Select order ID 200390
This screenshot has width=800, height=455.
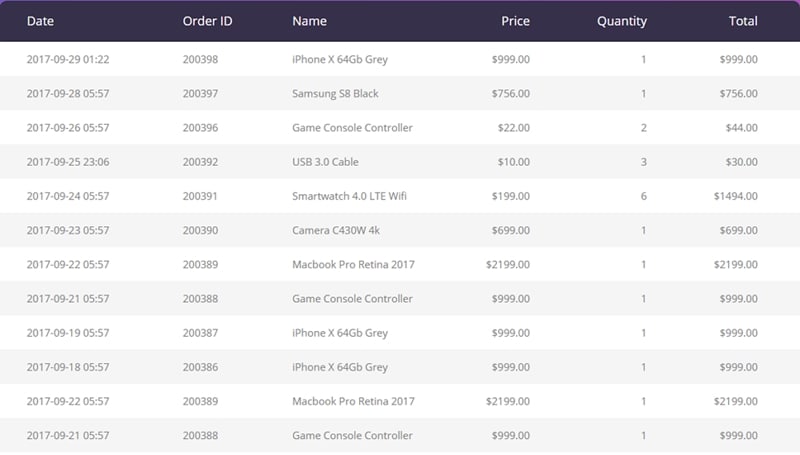coord(200,230)
